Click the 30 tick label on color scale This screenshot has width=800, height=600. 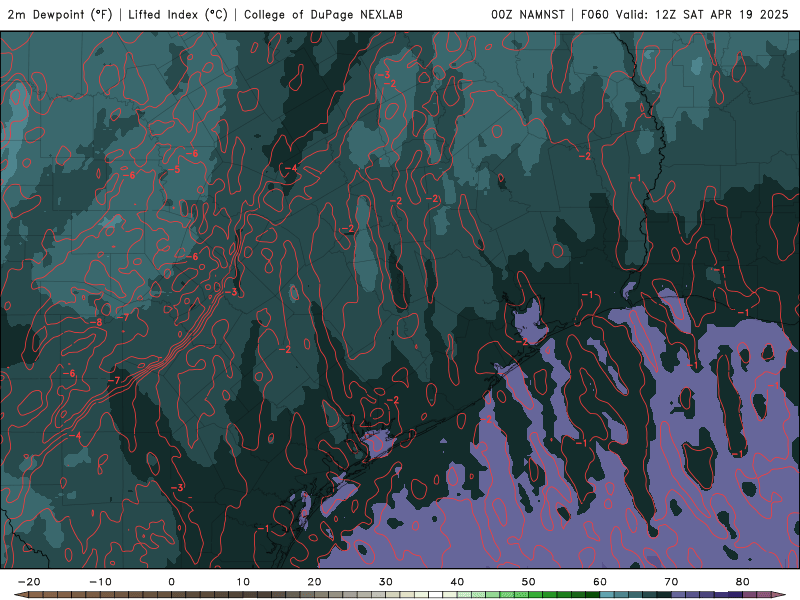click(386, 582)
